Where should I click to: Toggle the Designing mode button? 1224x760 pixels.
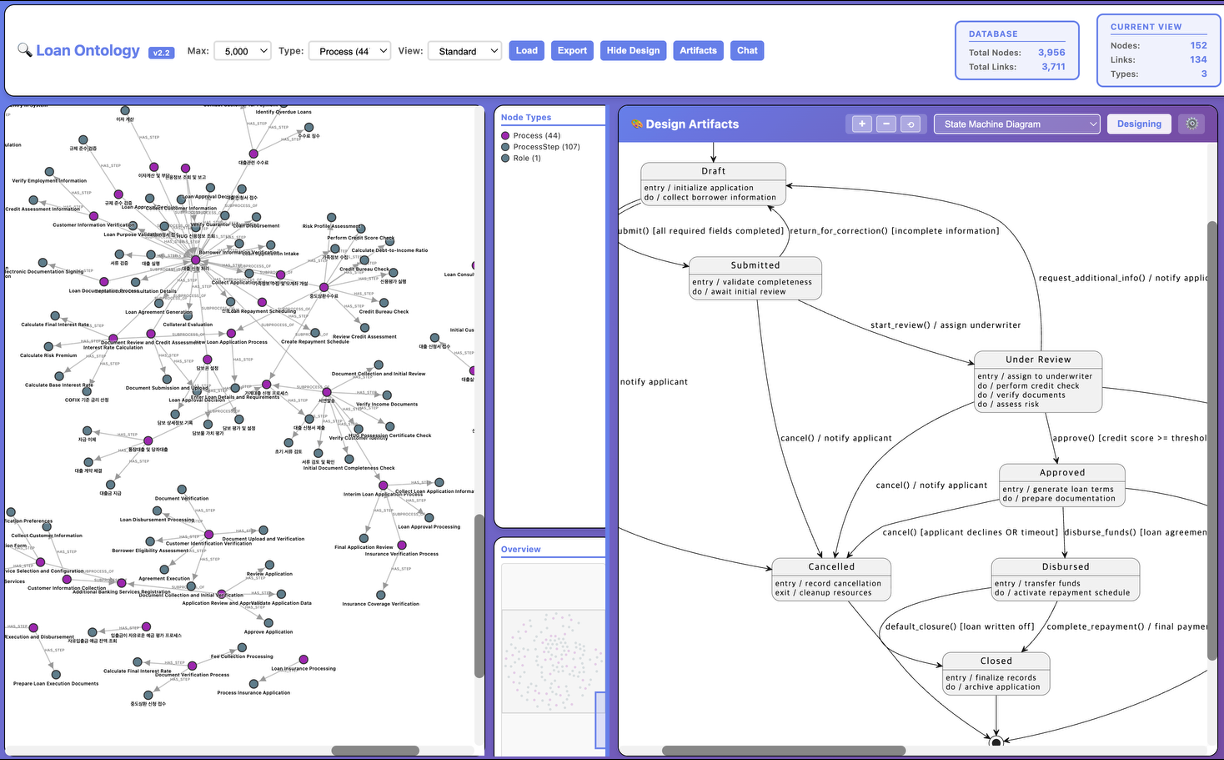tap(1139, 124)
